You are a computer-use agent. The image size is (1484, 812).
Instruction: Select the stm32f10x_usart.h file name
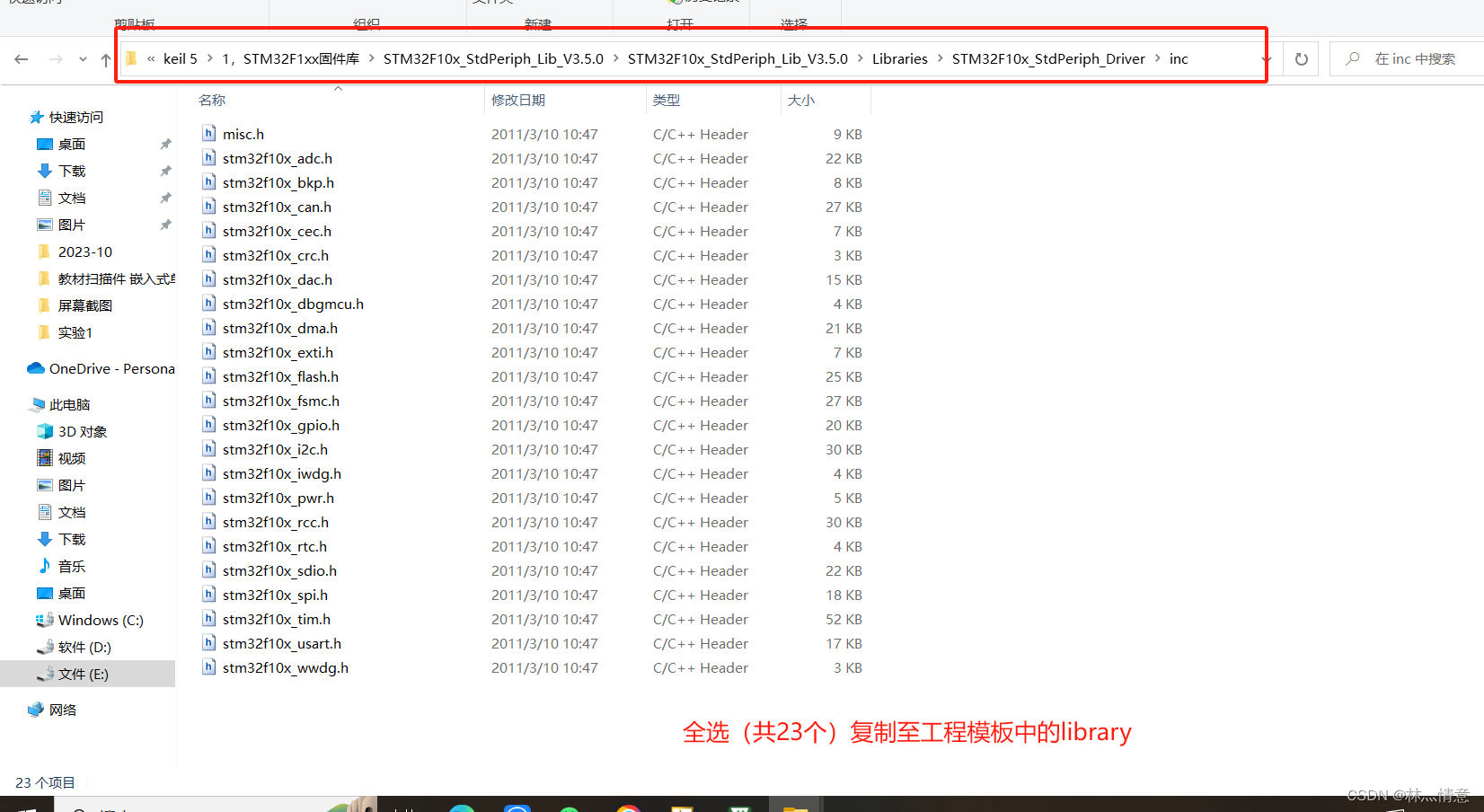click(x=282, y=644)
